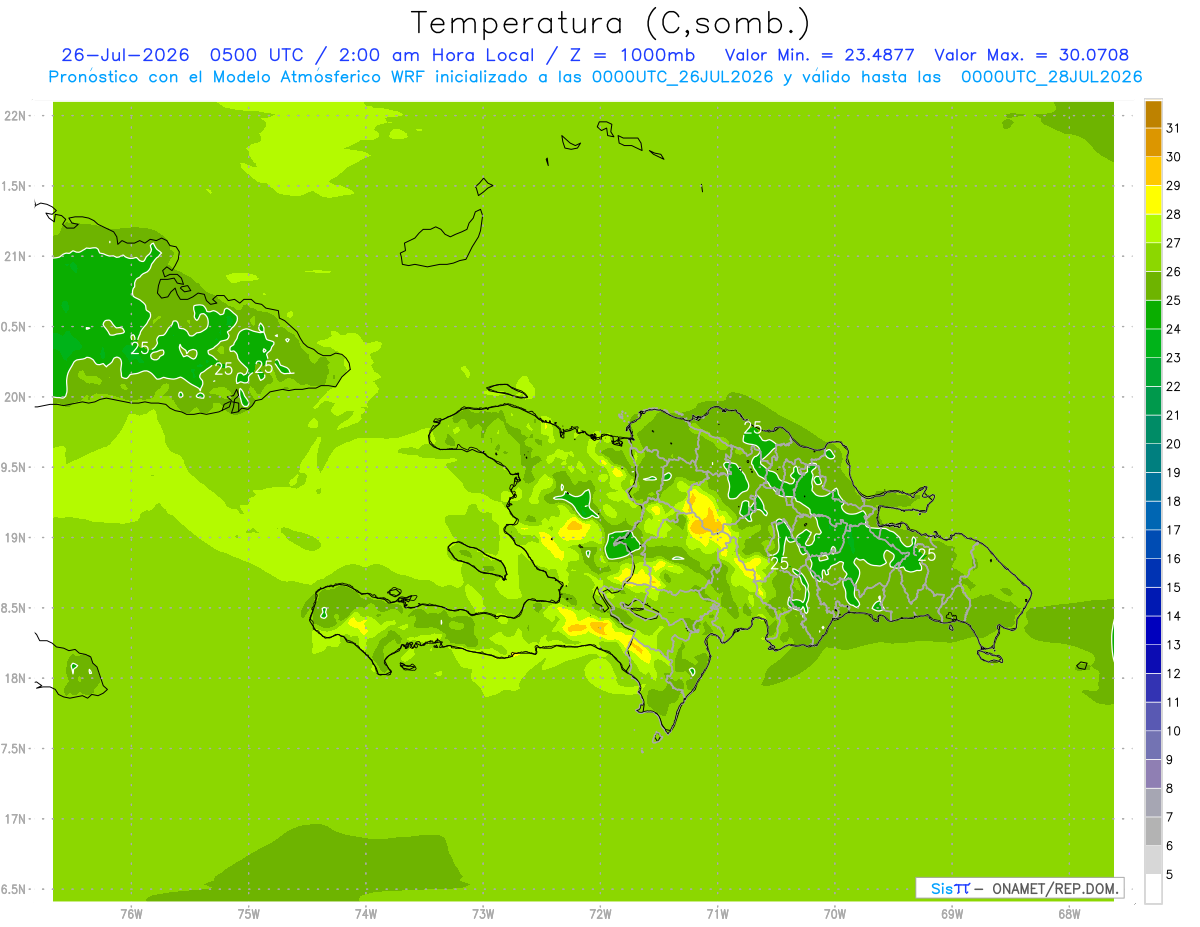Click the 25 contour label near Samaná
The width and height of the screenshot is (1200, 927).
[x=927, y=554]
